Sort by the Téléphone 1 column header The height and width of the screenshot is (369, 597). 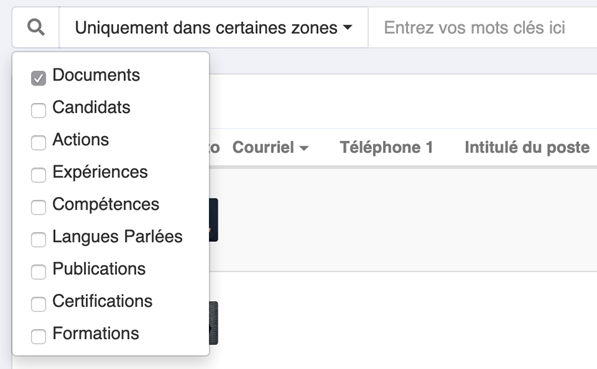(386, 147)
